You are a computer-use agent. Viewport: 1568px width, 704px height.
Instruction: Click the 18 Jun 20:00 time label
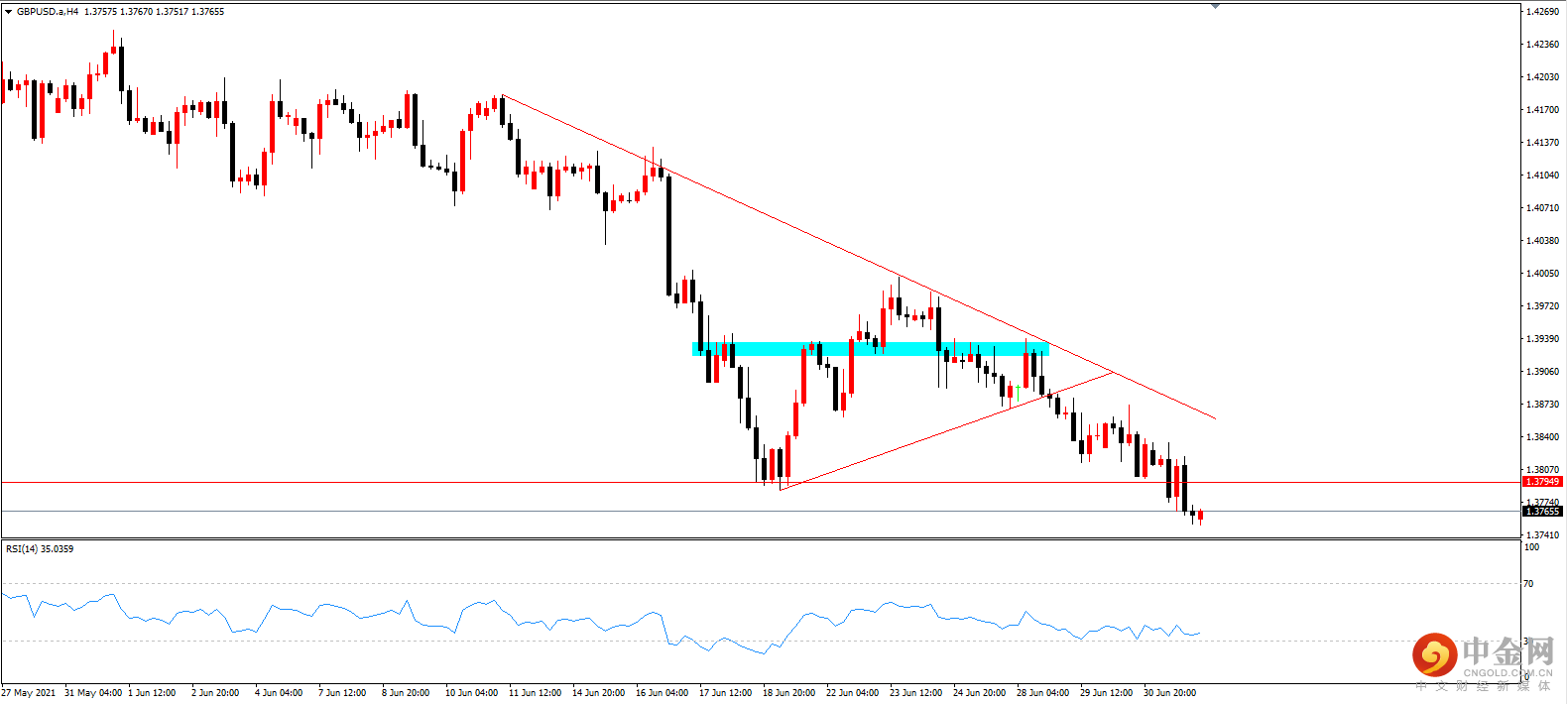click(789, 693)
